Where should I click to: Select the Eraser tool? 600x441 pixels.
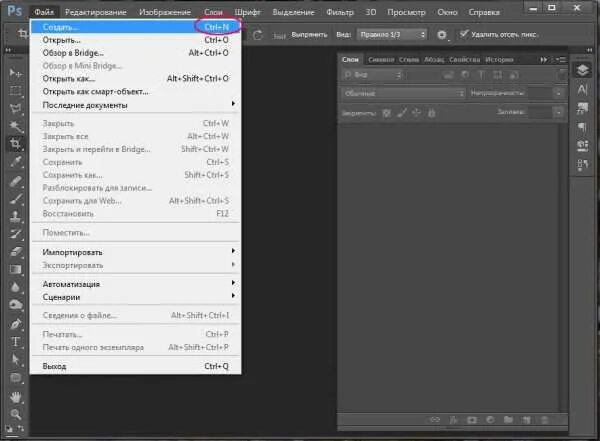16,252
